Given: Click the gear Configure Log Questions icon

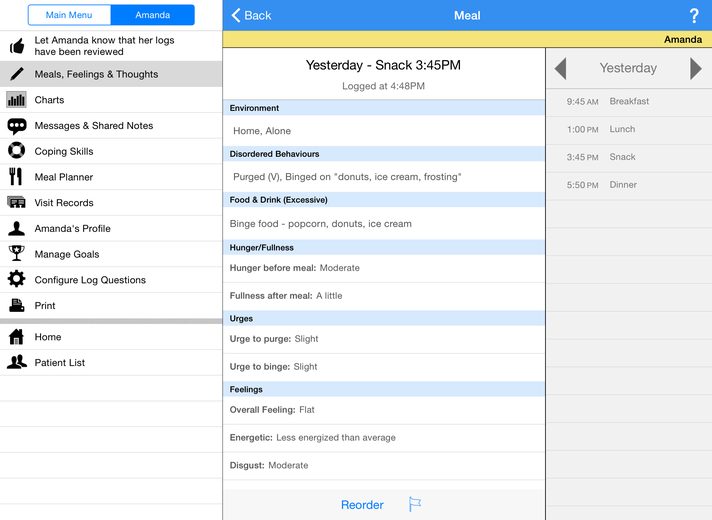Looking at the screenshot, I should (x=17, y=279).
